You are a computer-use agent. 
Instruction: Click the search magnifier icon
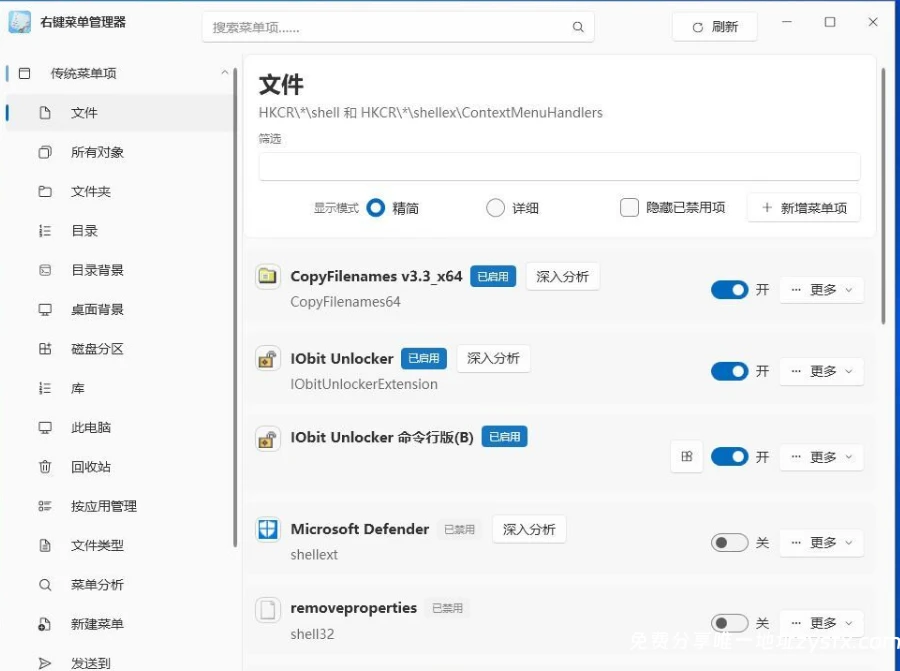pos(578,26)
